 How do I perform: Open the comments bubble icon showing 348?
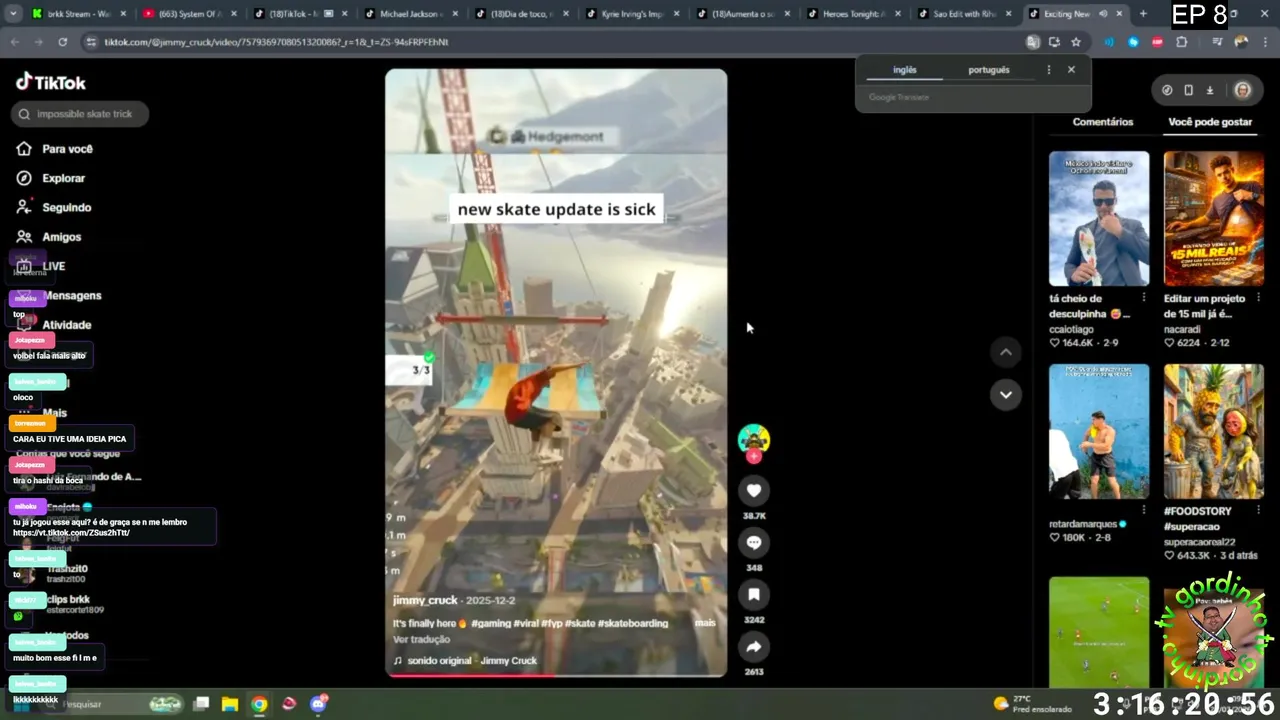pos(754,542)
